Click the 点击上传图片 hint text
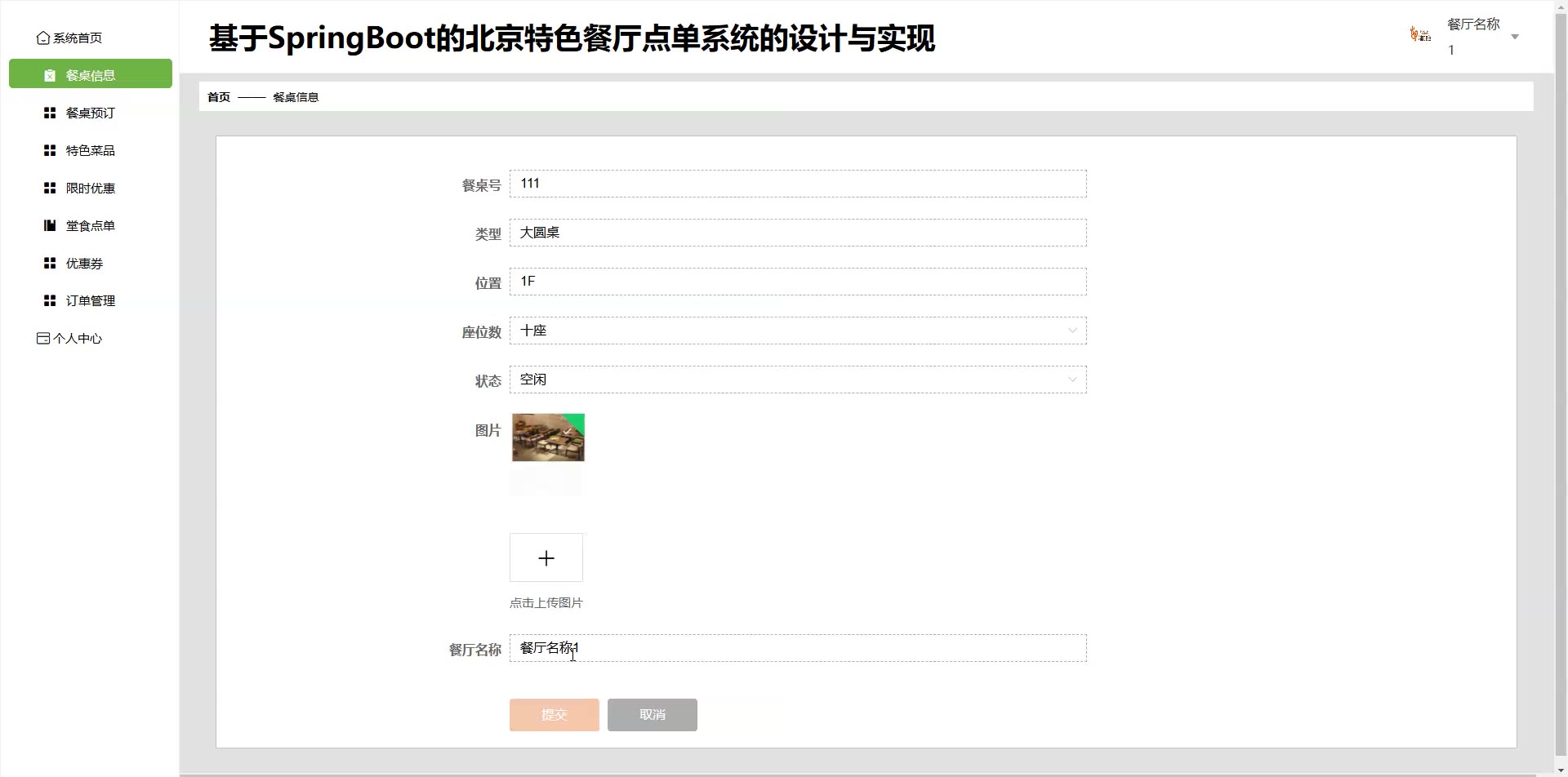The width and height of the screenshot is (1568, 777). point(546,603)
